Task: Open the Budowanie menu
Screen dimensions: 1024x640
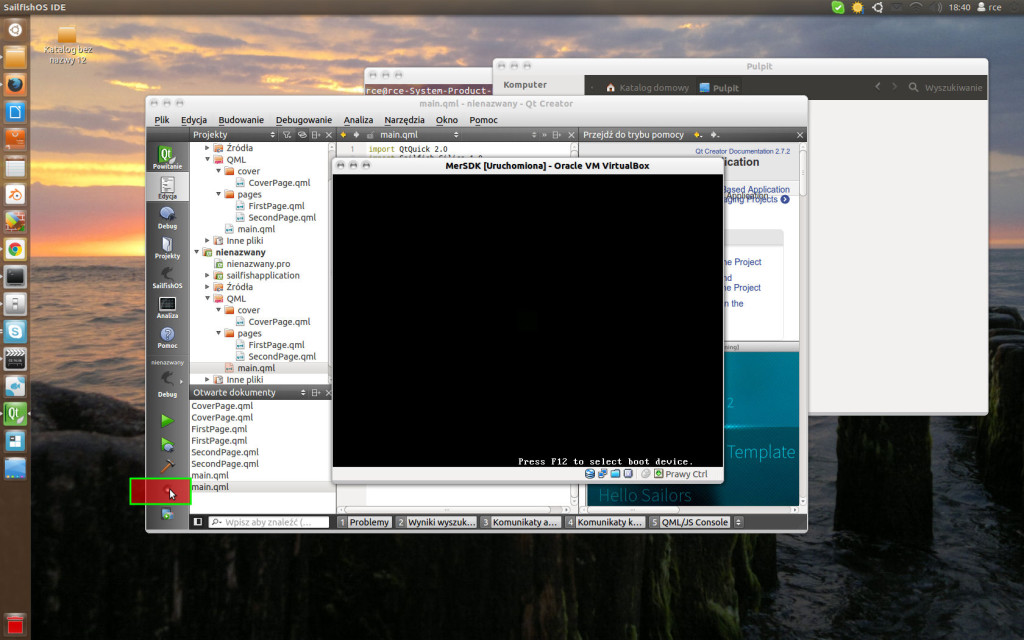Action: pos(241,120)
